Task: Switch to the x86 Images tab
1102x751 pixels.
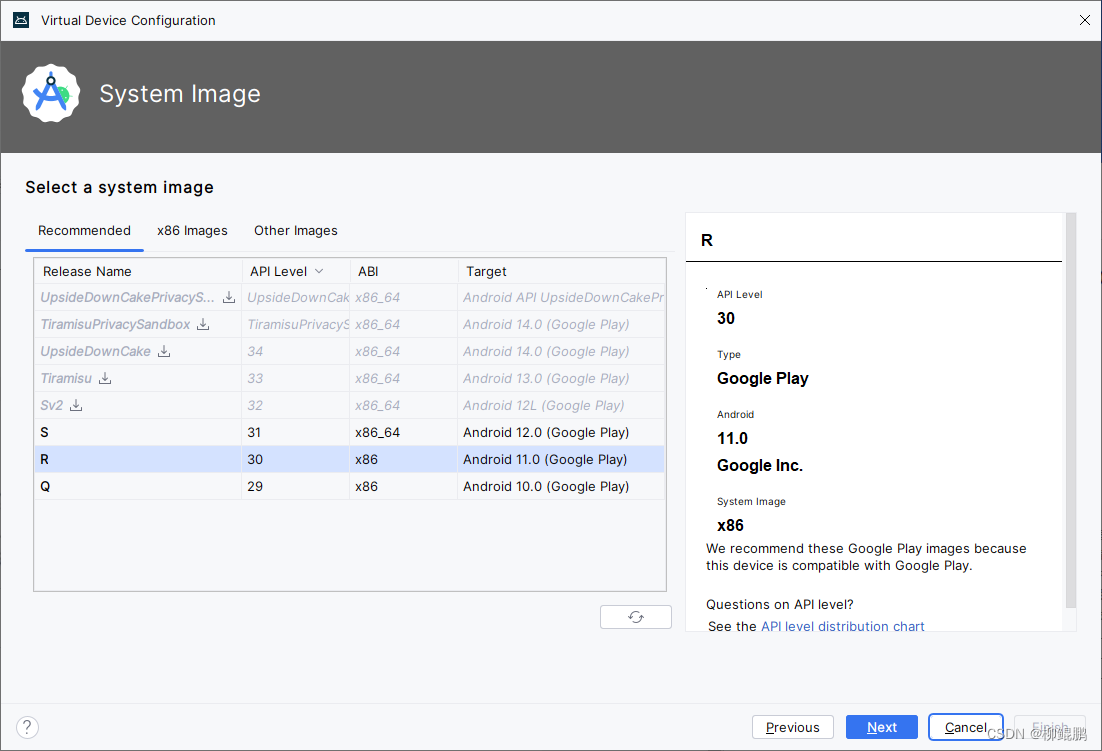Action: [x=192, y=230]
